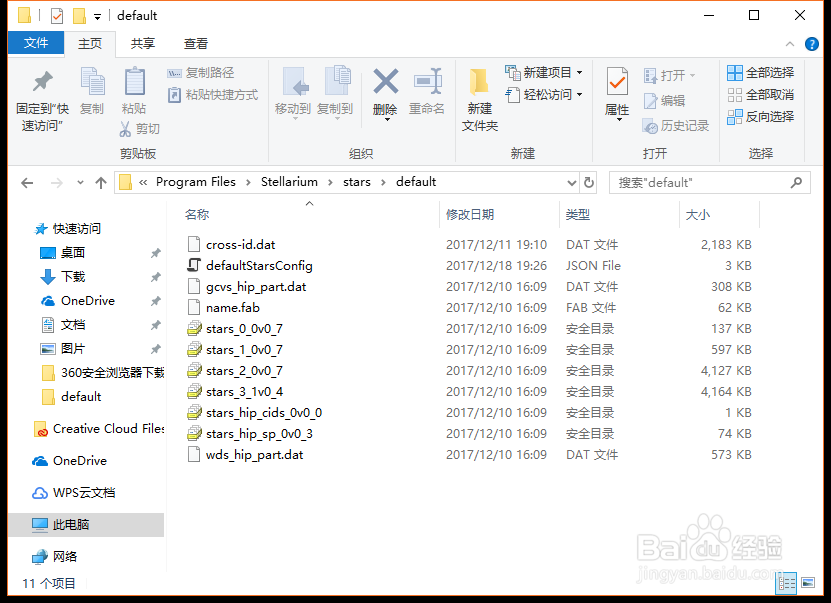Open the File (文件) tab
This screenshot has height=603, width=831.
point(36,43)
